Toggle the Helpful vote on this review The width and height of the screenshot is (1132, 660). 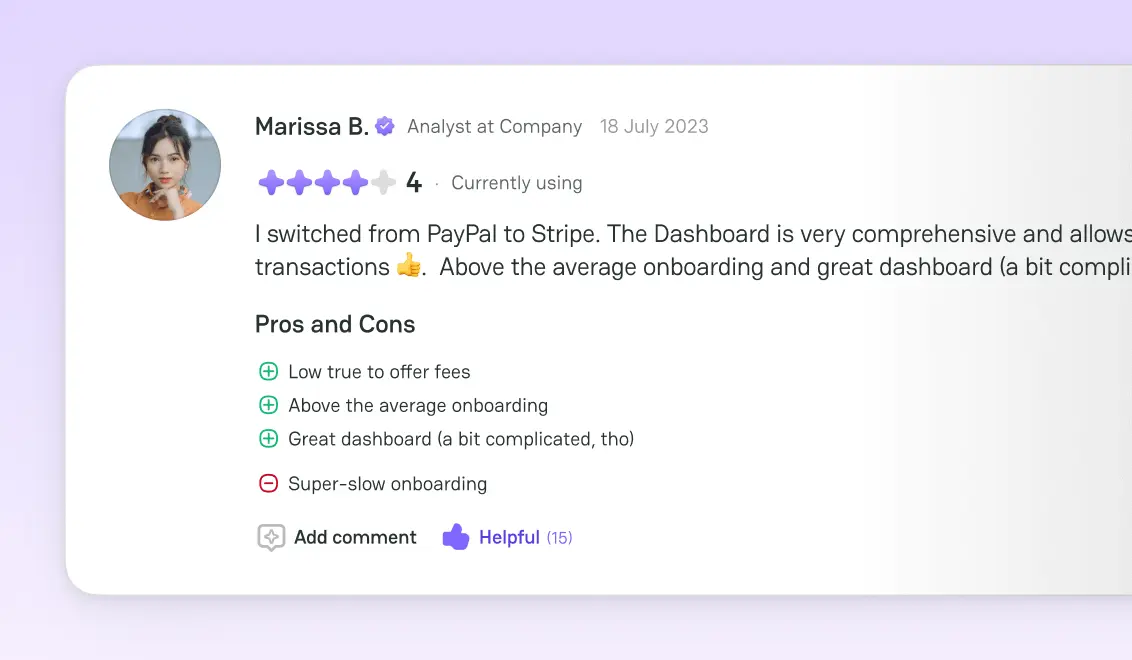[x=510, y=537]
